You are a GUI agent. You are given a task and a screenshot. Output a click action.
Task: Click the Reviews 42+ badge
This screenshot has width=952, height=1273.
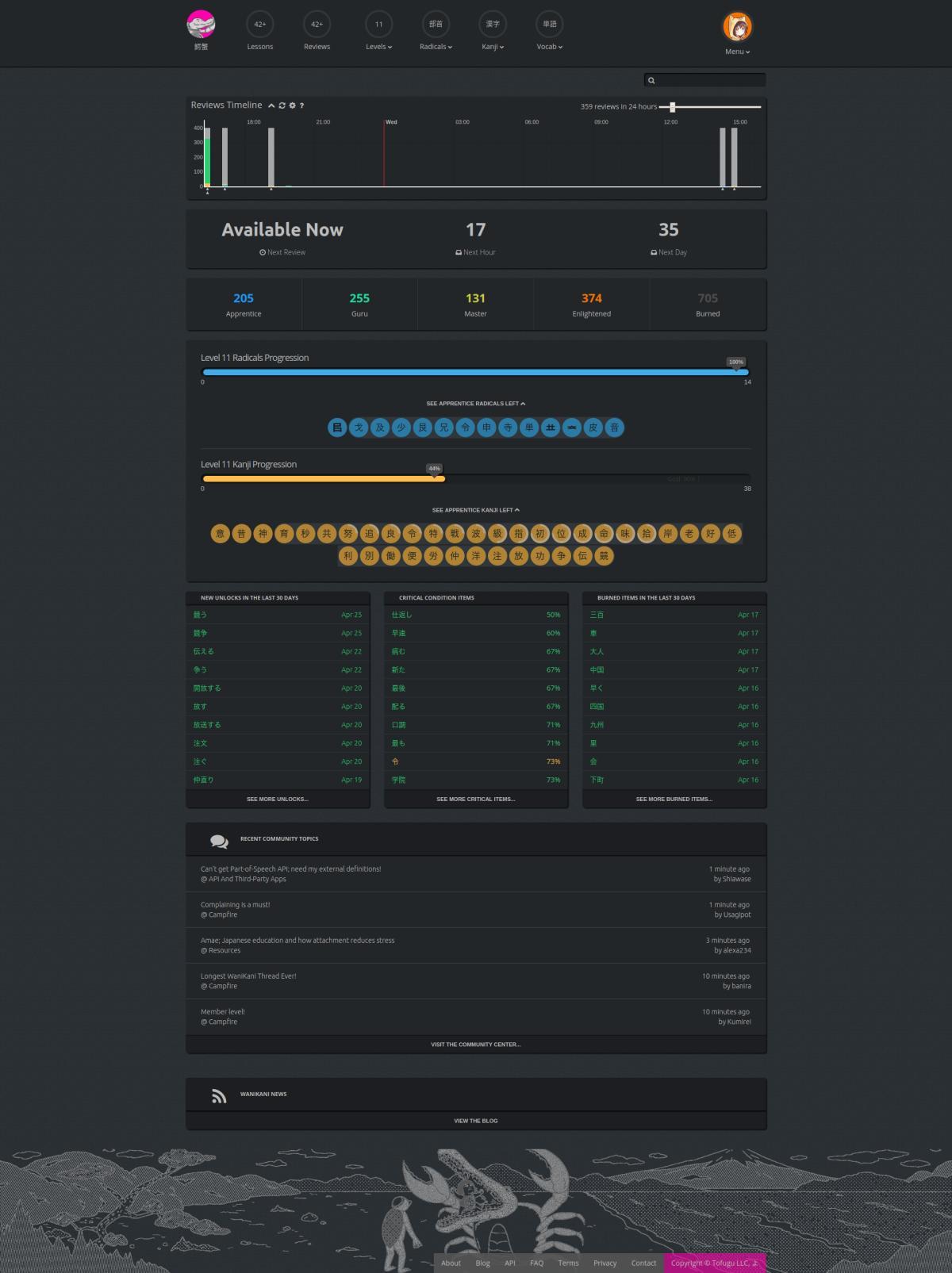[x=317, y=25]
